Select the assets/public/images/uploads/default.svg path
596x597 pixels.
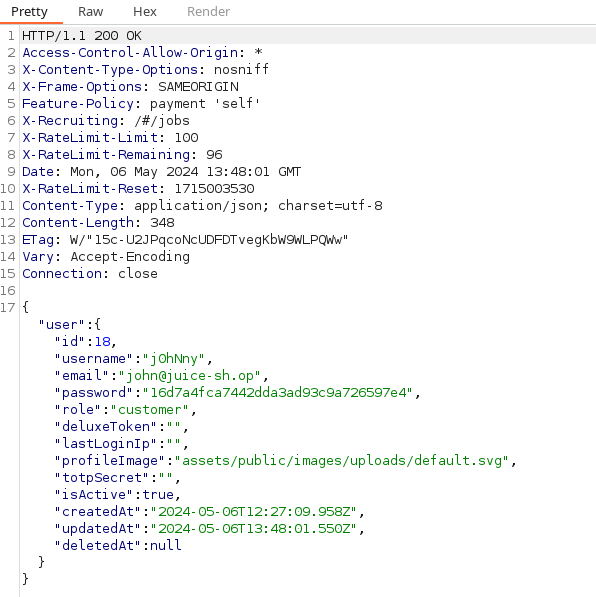point(342,461)
